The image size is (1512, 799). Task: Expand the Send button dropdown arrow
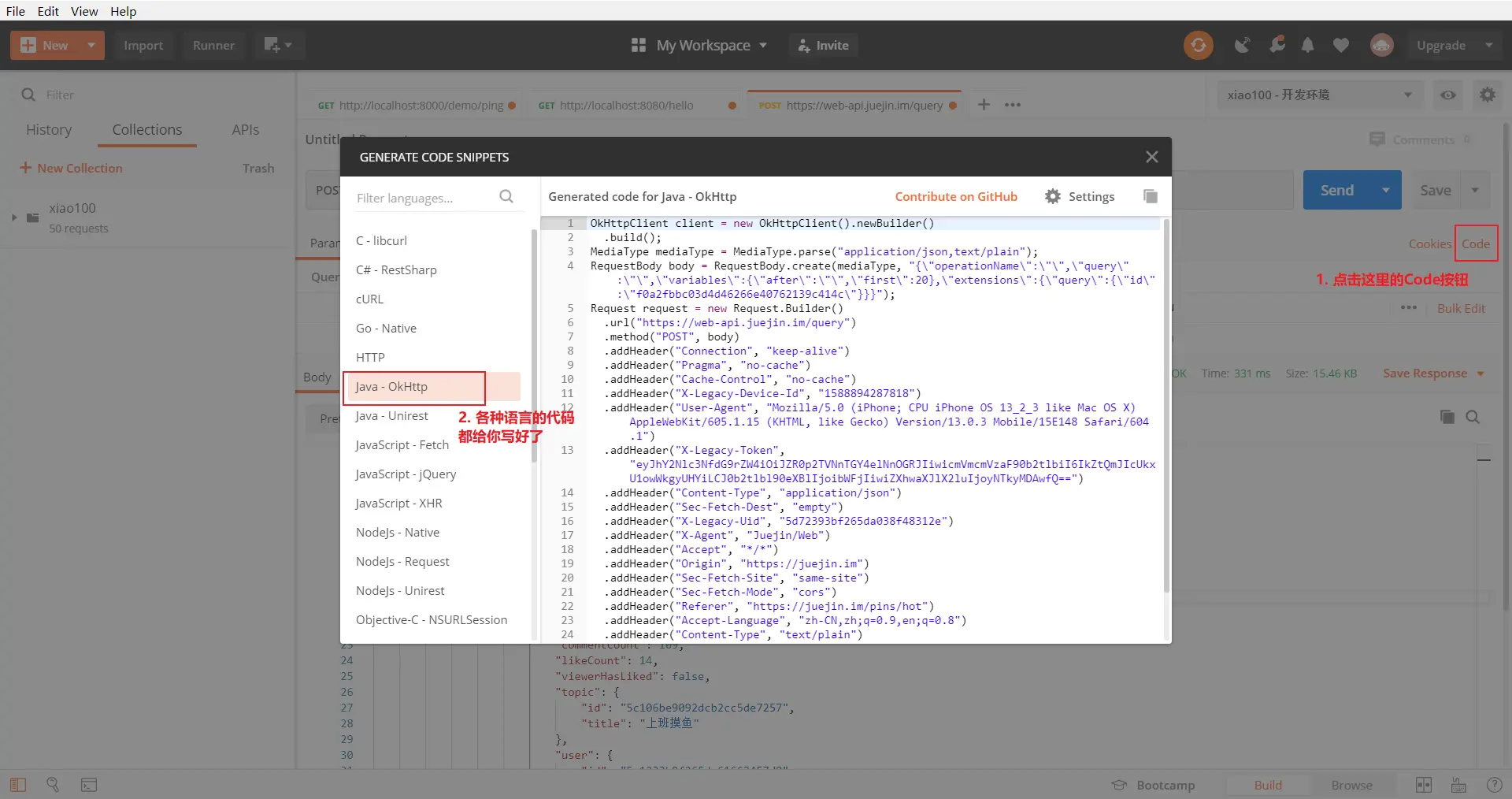coord(1386,190)
